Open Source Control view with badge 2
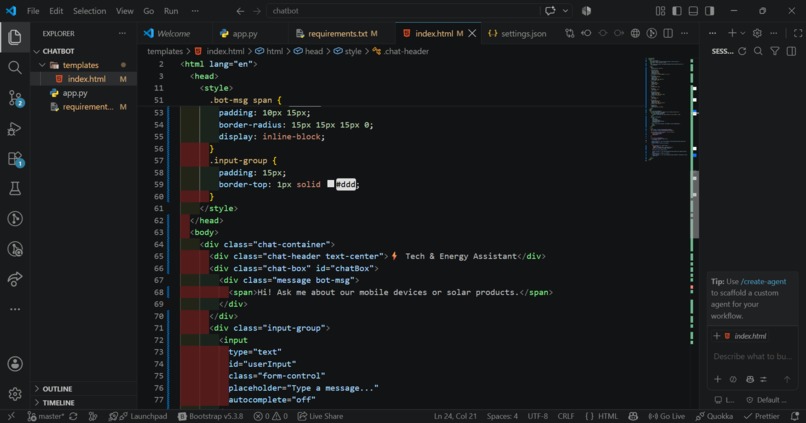Image resolution: width=806 pixels, height=423 pixels. [15, 98]
